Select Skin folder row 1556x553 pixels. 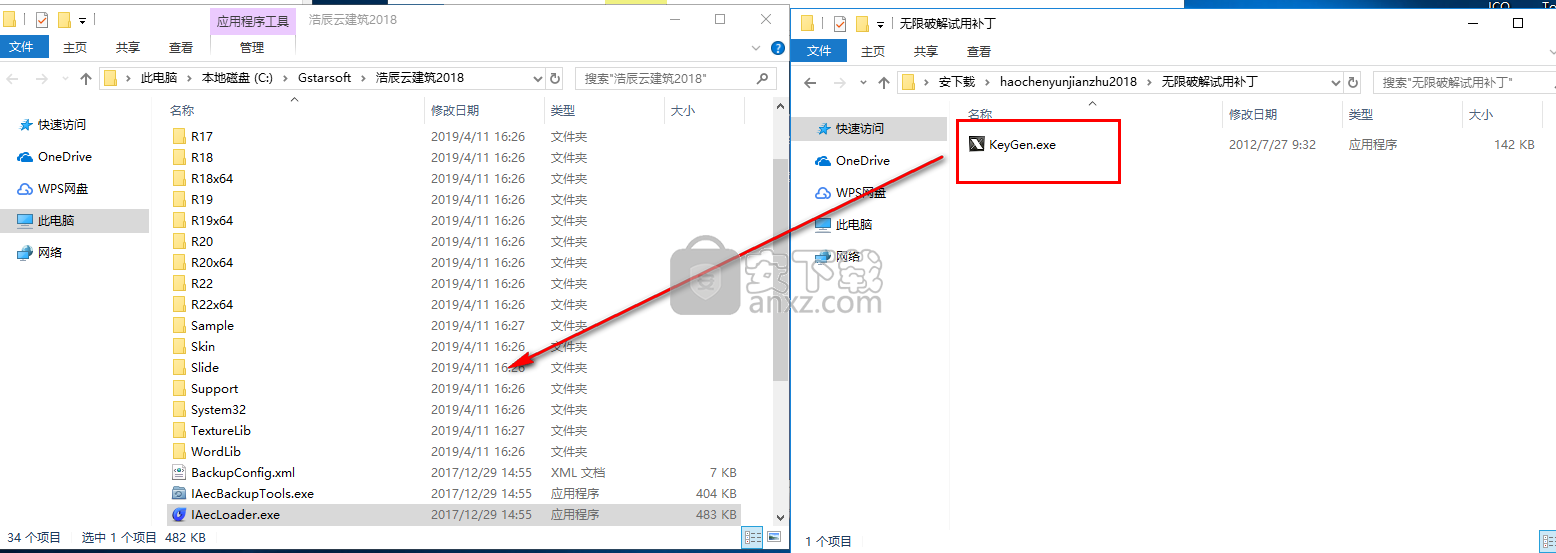[455, 347]
